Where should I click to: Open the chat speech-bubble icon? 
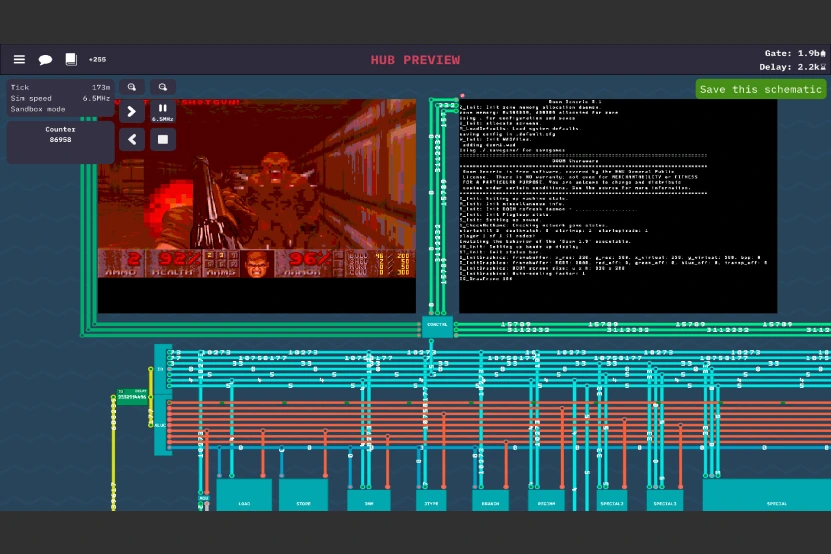pyautogui.click(x=45, y=59)
